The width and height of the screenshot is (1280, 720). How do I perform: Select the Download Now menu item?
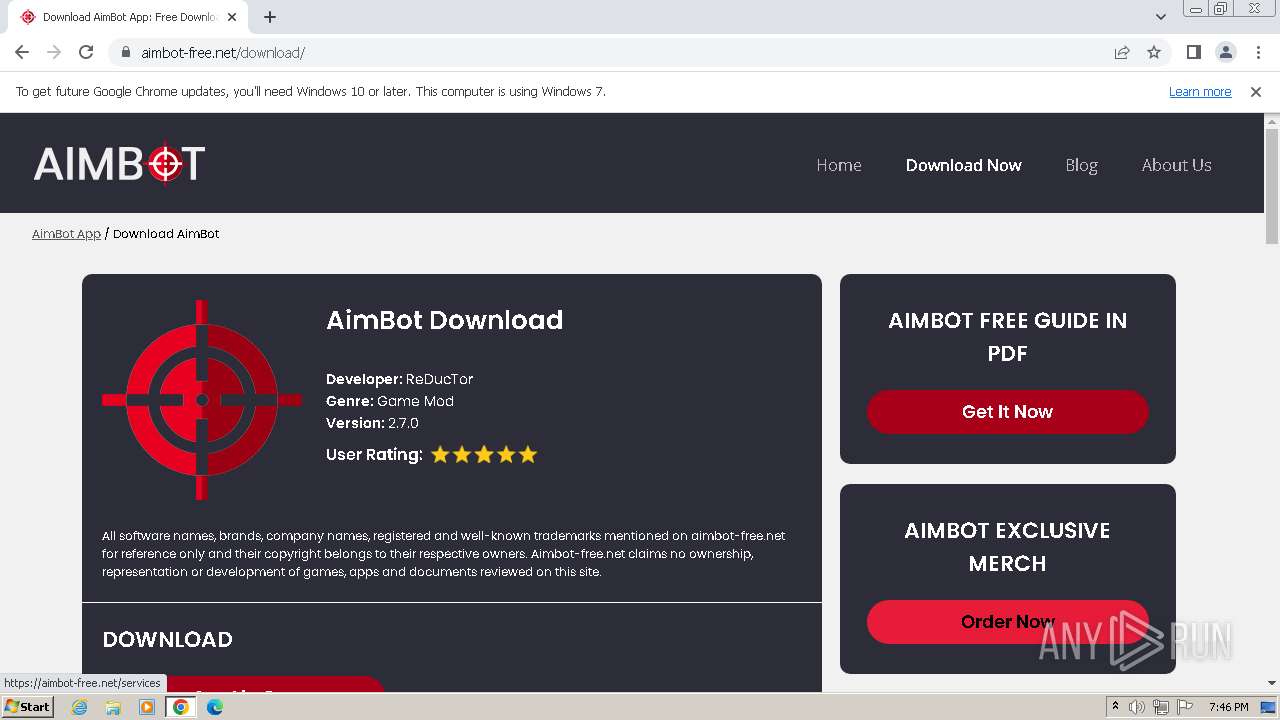click(964, 165)
